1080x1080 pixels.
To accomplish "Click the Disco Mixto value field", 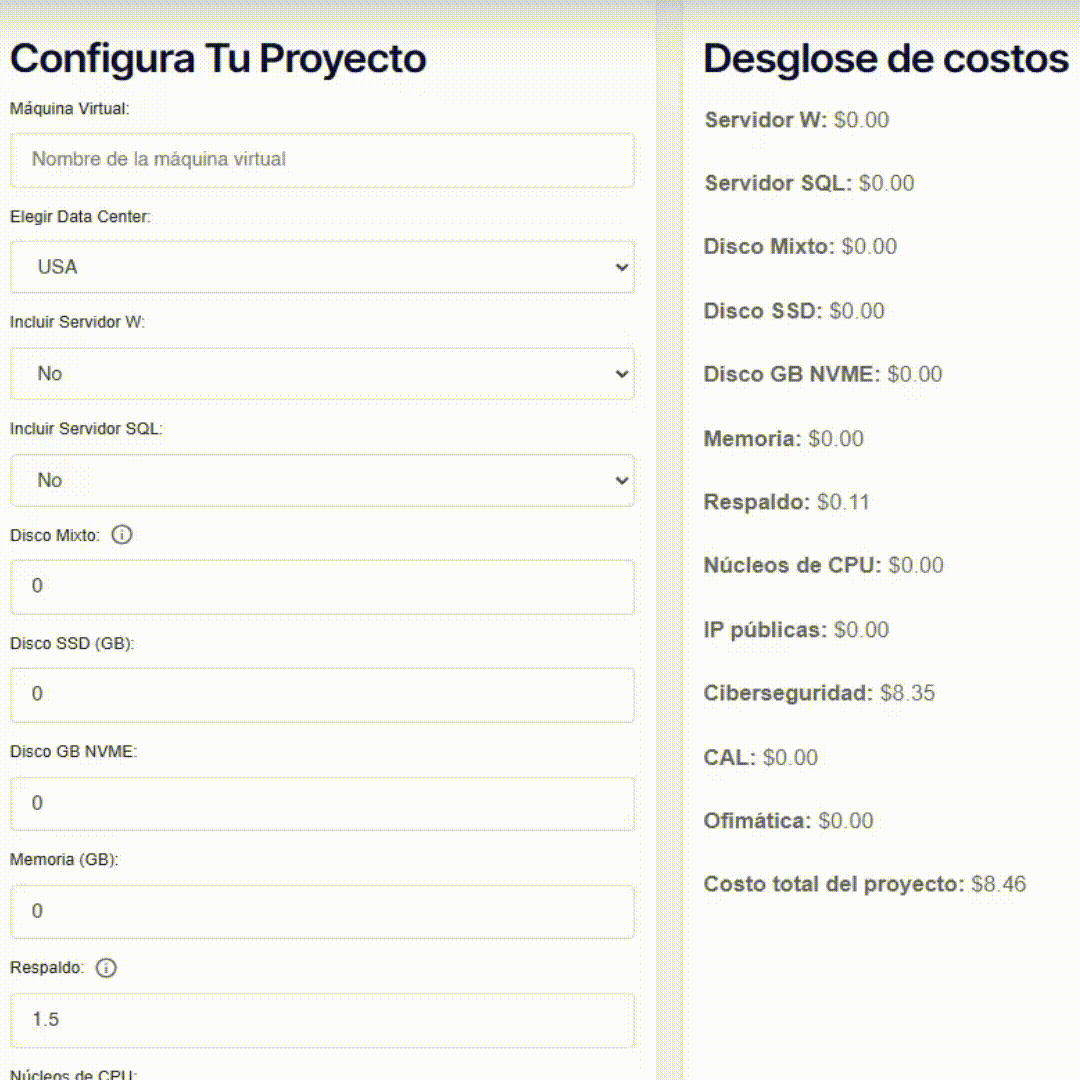I will click(x=322, y=587).
